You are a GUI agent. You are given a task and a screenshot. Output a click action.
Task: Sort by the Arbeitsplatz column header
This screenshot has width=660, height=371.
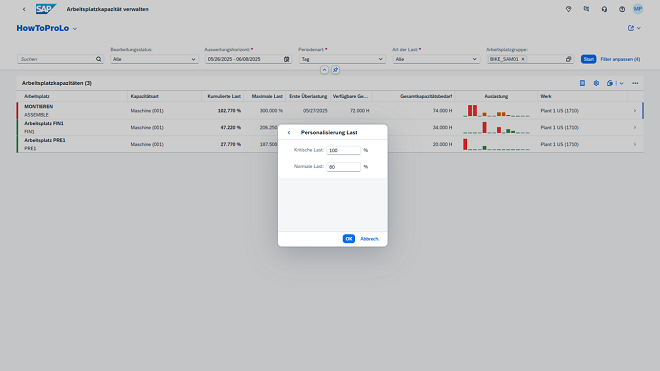pos(72,96)
